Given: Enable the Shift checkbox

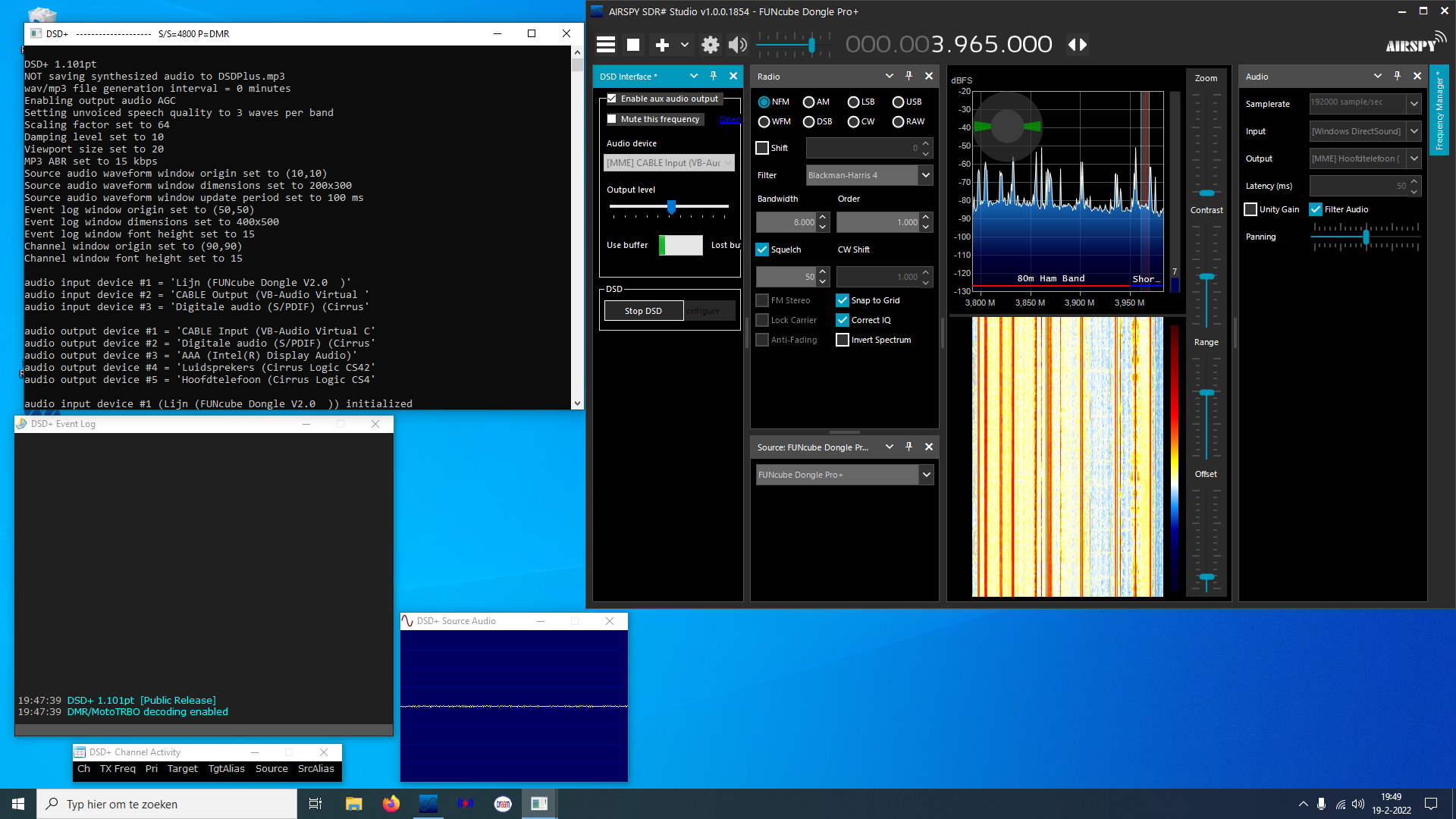Looking at the screenshot, I should pyautogui.click(x=762, y=148).
